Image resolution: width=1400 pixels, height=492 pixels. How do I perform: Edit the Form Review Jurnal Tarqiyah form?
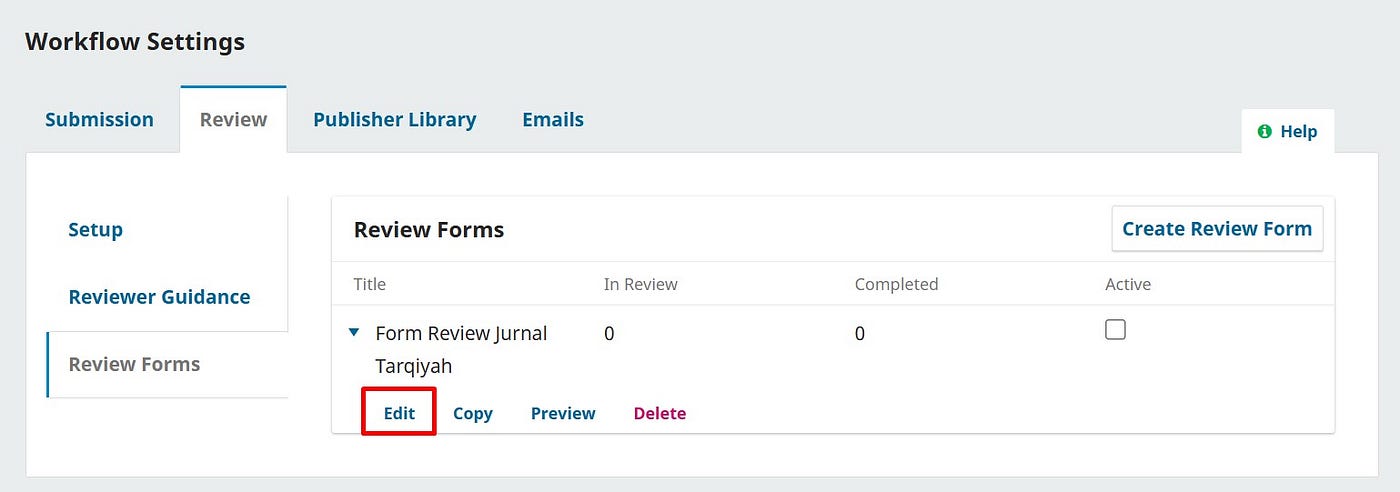(399, 413)
